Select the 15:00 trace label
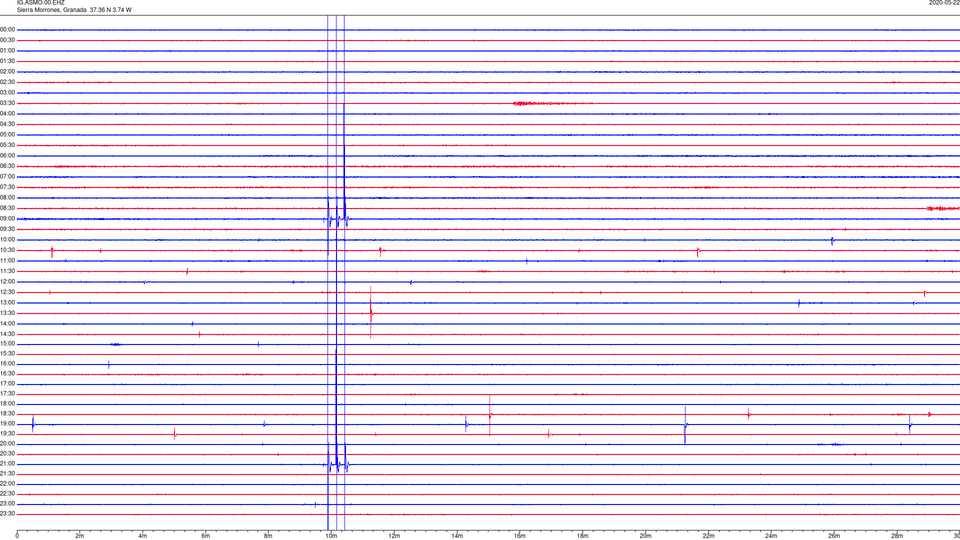 (x=7, y=343)
